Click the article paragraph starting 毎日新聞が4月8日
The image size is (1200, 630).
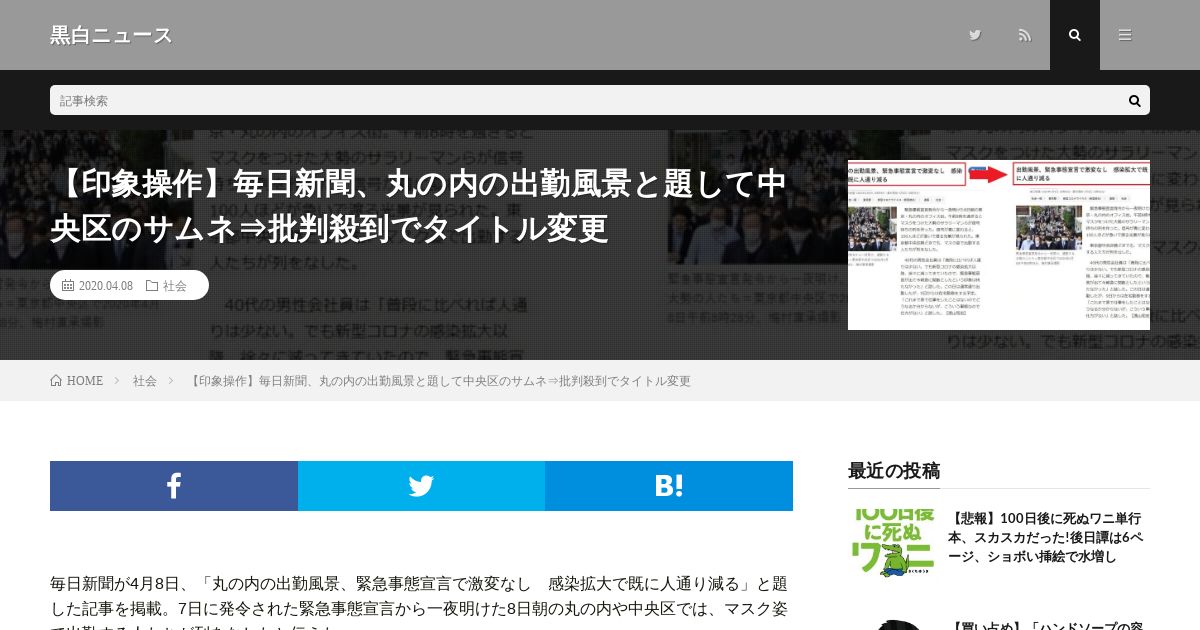point(421,600)
